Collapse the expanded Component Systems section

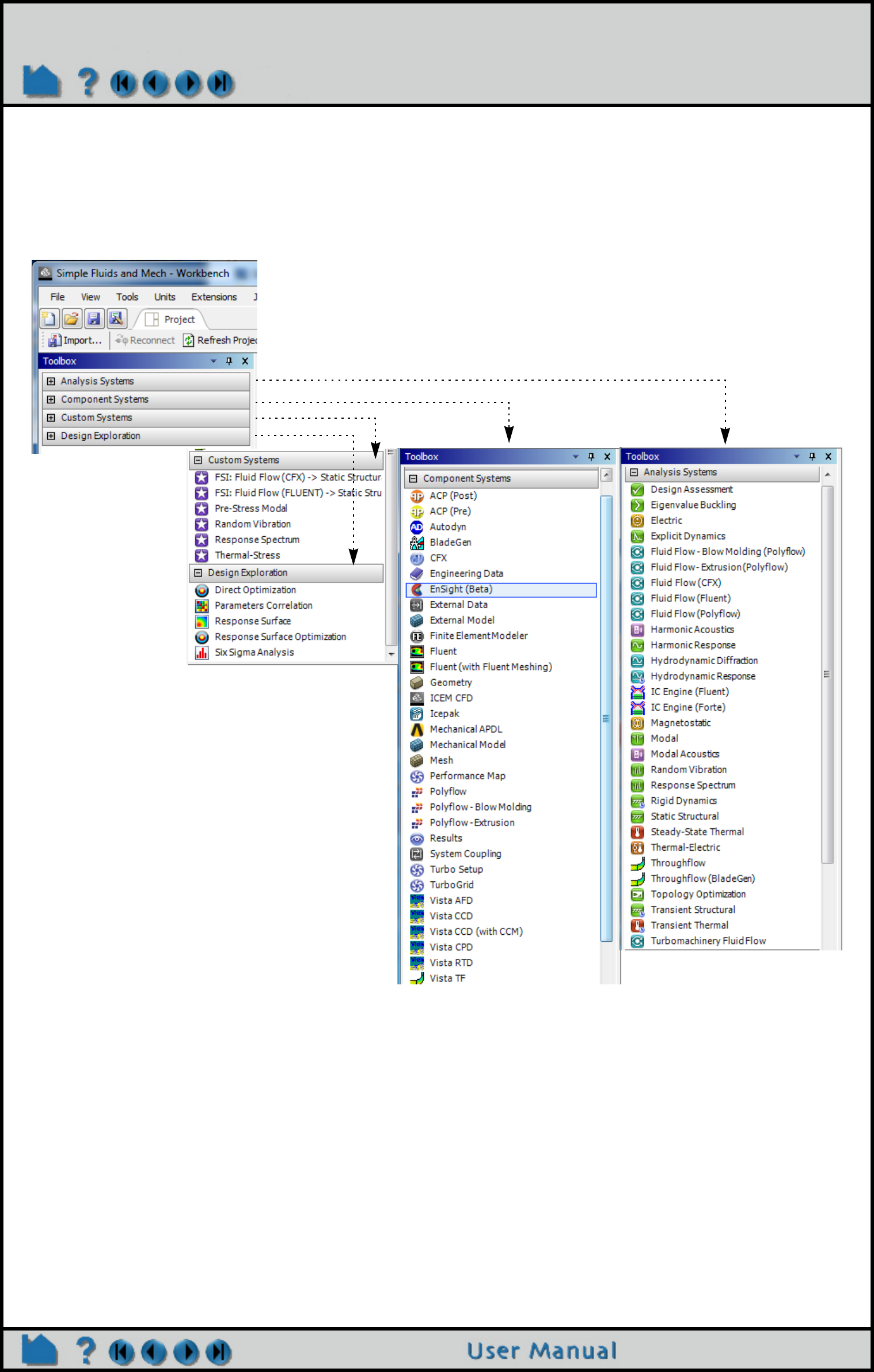coord(413,479)
